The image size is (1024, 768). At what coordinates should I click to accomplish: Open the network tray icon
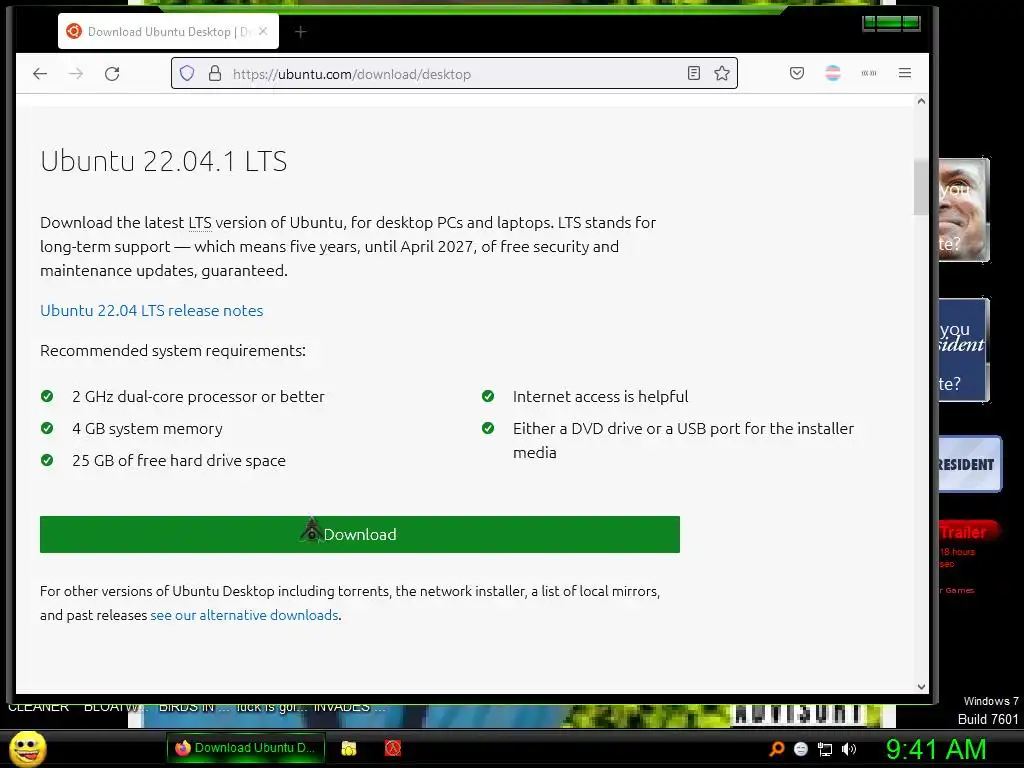pyautogui.click(x=825, y=750)
